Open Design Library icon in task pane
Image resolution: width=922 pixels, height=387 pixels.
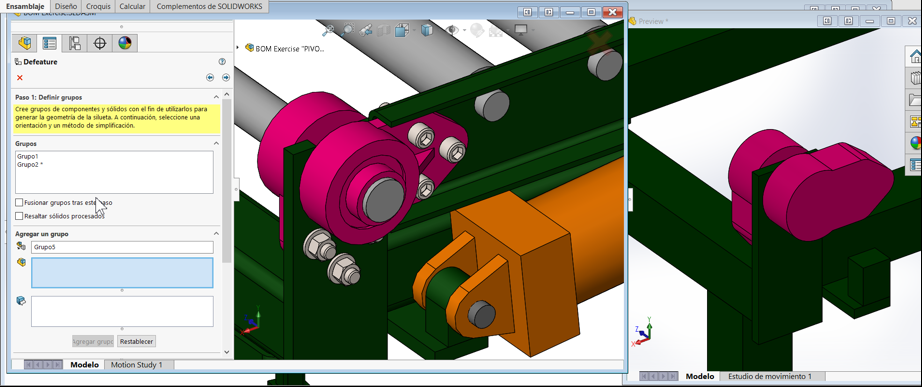[915, 78]
